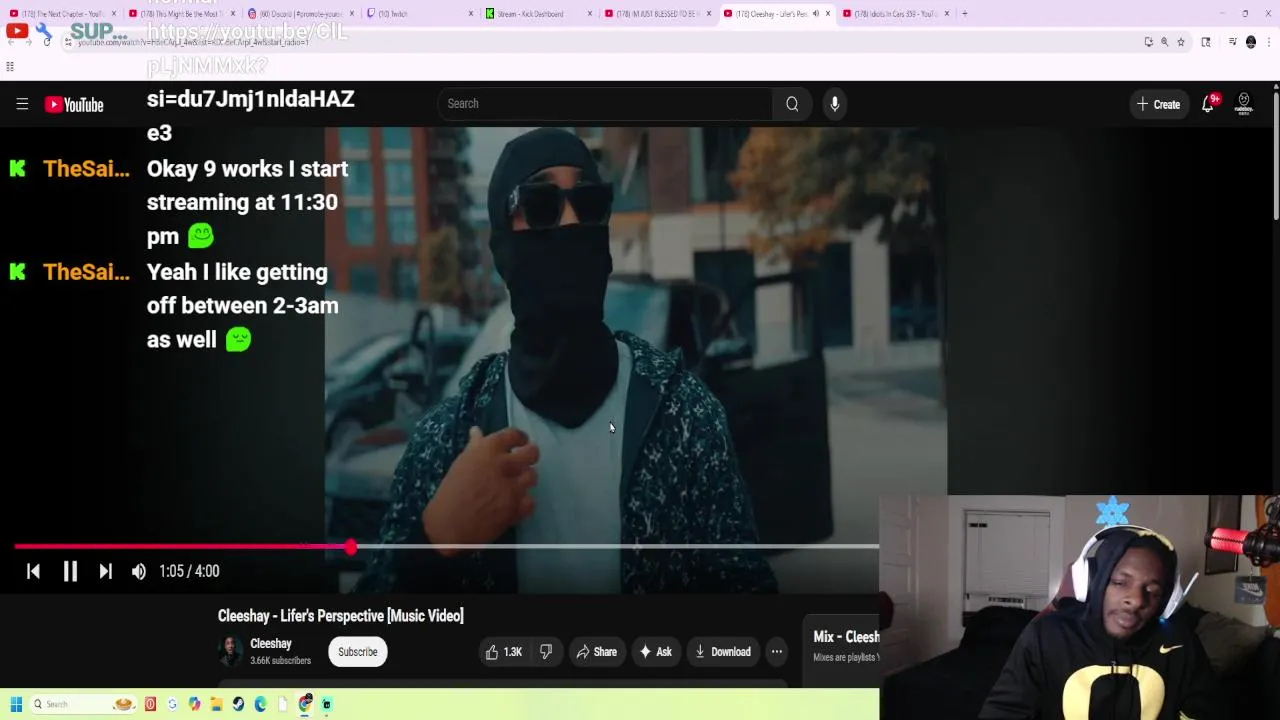Open YouTube notifications bell
The width and height of the screenshot is (1280, 720).
[x=1208, y=104]
